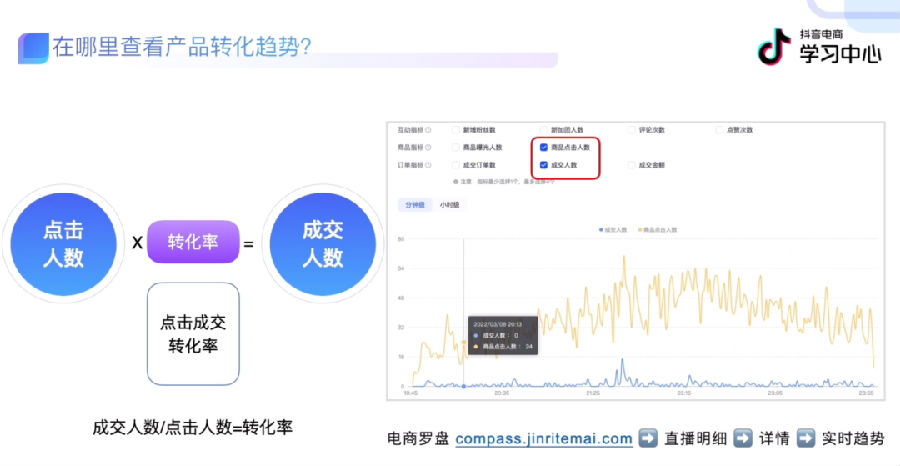The width and height of the screenshot is (900, 466).
Task: Select the 商品曝光人数 checkbox
Action: [x=456, y=147]
